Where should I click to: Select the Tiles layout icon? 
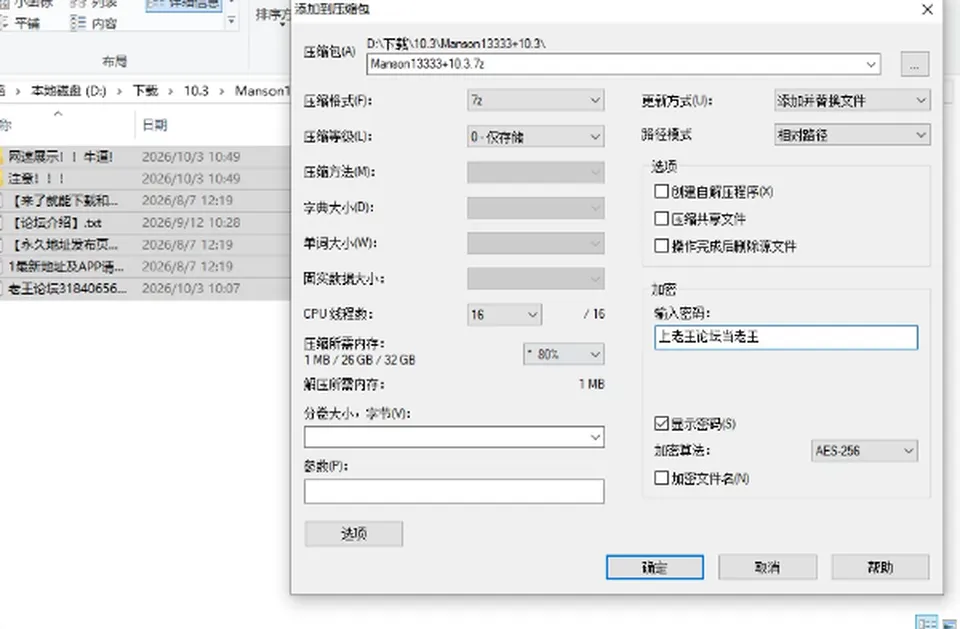[x=5, y=23]
